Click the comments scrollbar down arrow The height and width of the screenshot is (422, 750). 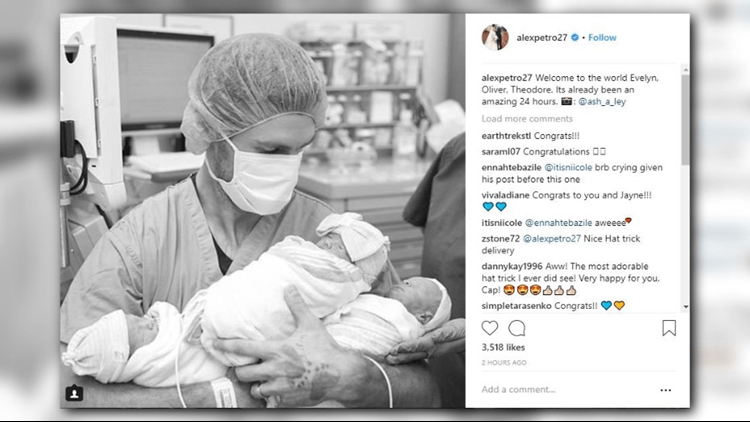coord(685,307)
